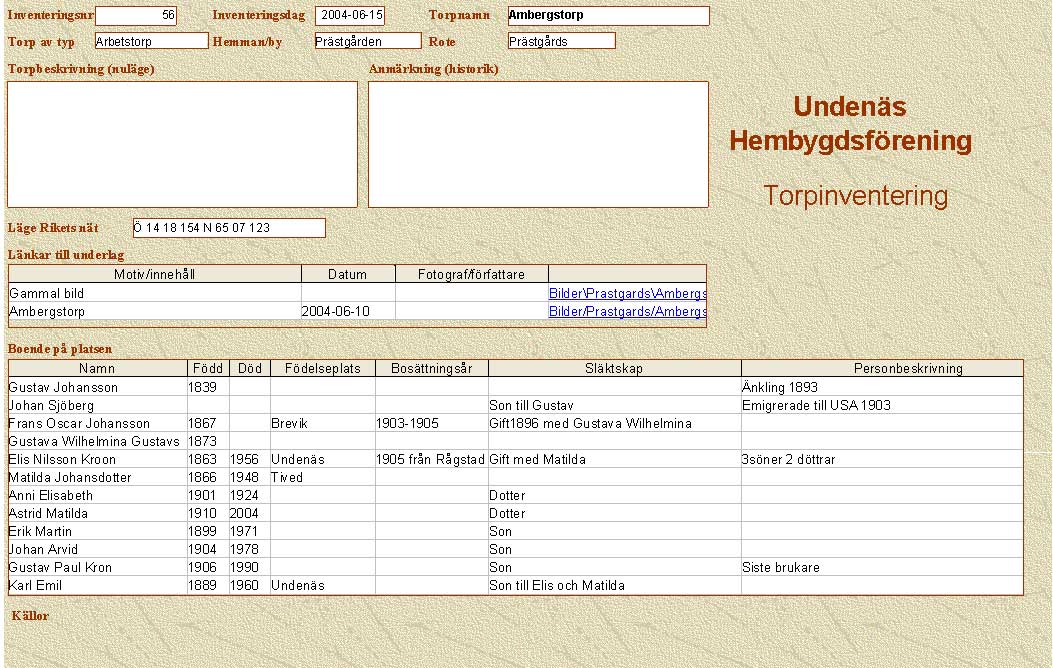Click inside the Torpbeskrivning (nuläge) text area
The width and height of the screenshot is (1053, 668).
tap(182, 144)
